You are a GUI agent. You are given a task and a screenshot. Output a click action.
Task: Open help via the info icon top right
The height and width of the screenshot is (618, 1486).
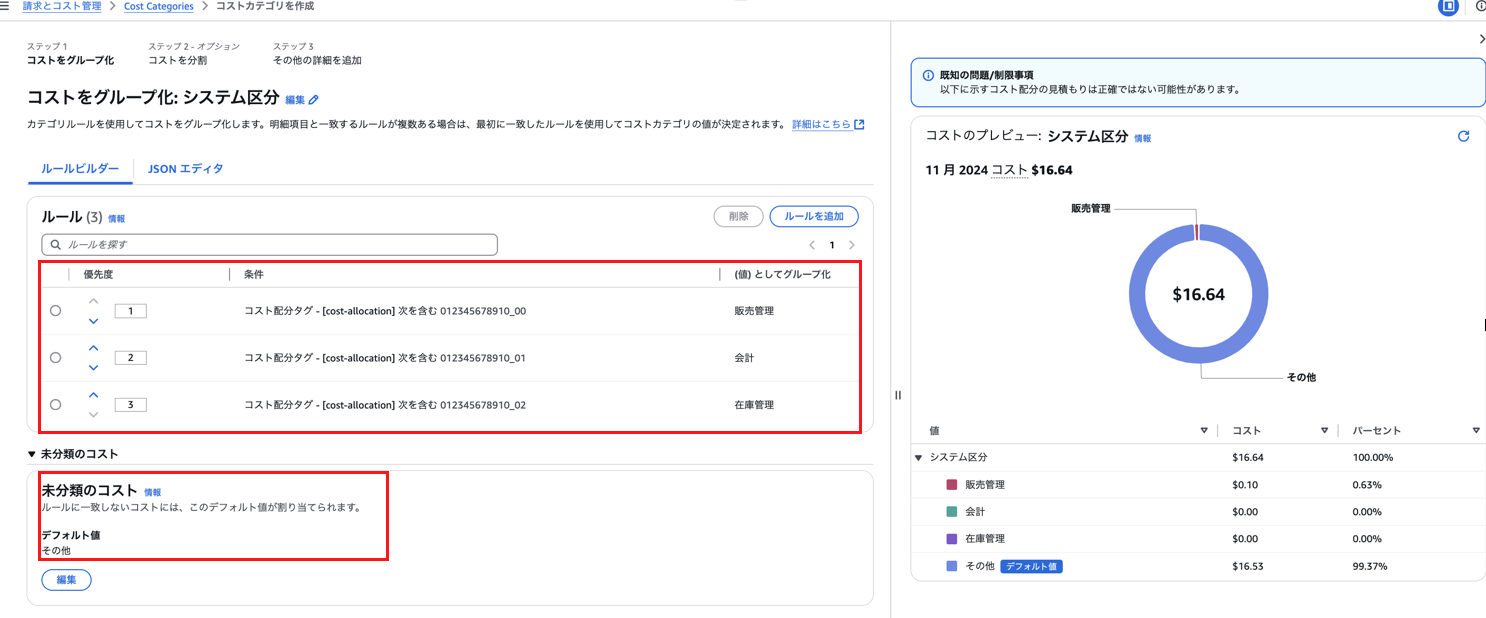1479,8
